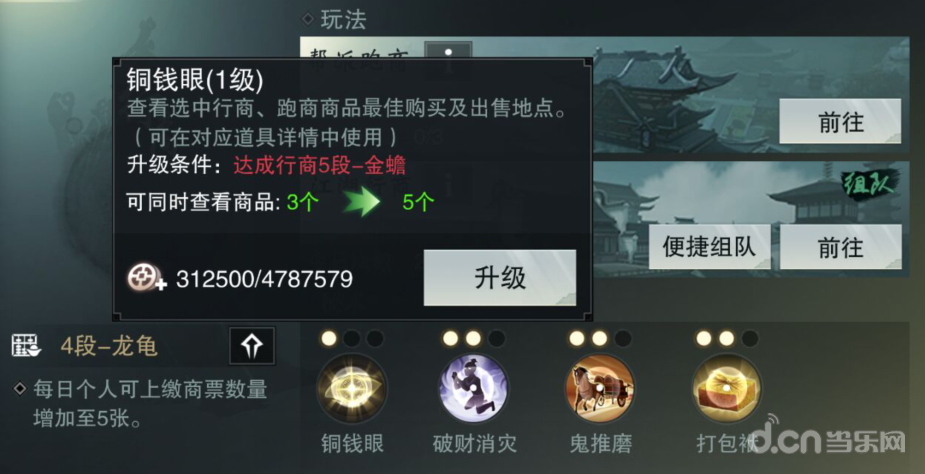Image resolution: width=925 pixels, height=474 pixels.
Task: Click the level dots above 破财消灾
Action: pyautogui.click(x=474, y=338)
